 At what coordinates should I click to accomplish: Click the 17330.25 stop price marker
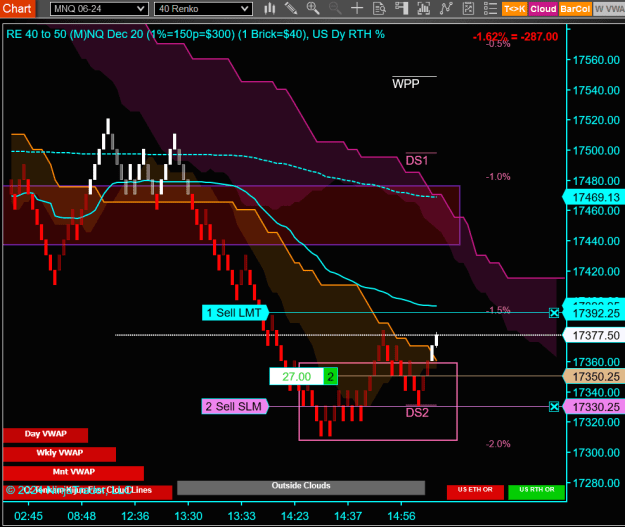click(595, 407)
